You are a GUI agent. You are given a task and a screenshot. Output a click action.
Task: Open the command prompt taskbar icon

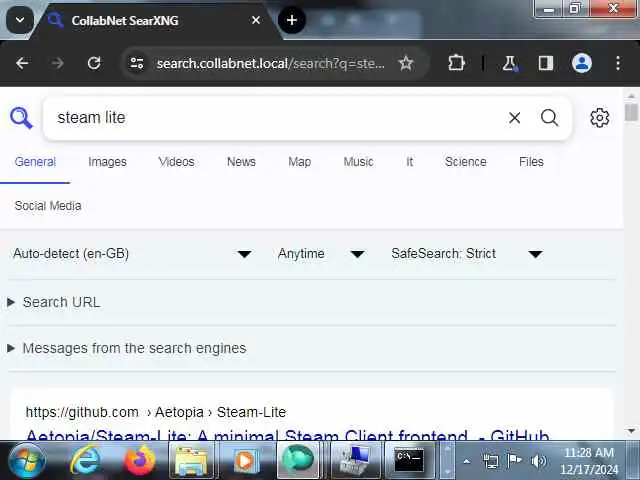click(409, 460)
